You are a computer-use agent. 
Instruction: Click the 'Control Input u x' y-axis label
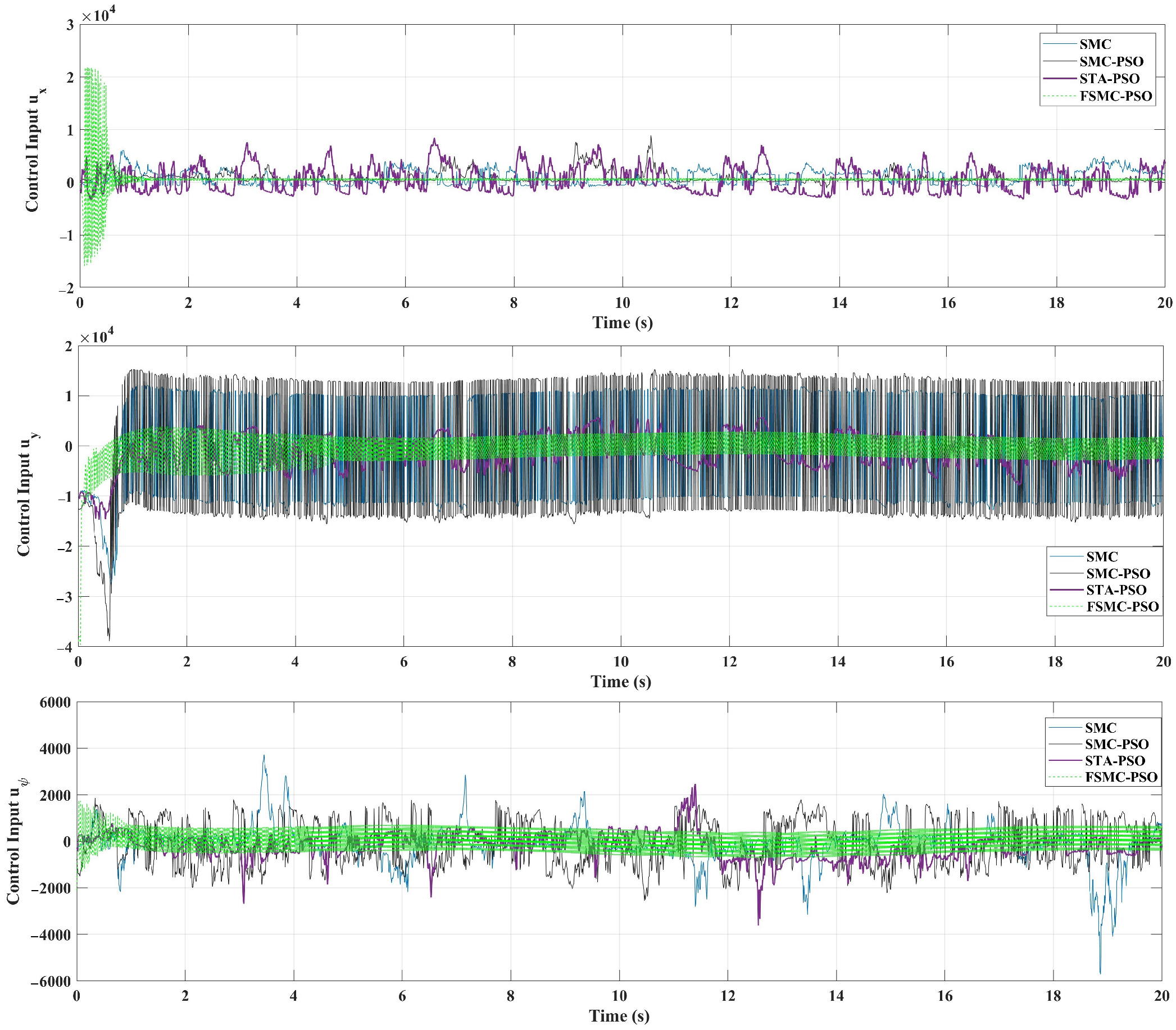click(33, 151)
